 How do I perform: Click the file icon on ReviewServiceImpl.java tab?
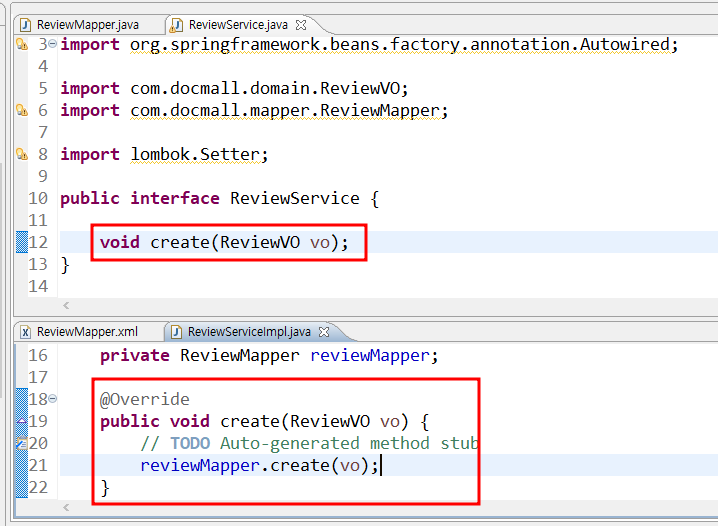[176, 332]
